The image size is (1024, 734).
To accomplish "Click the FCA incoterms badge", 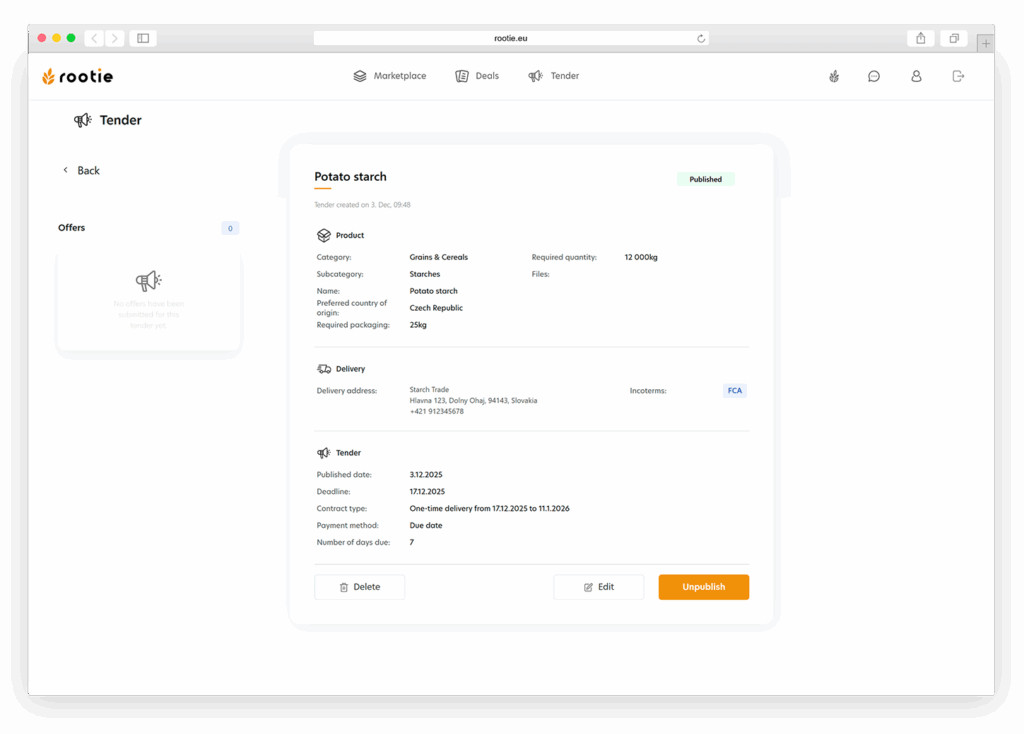I will pos(735,391).
